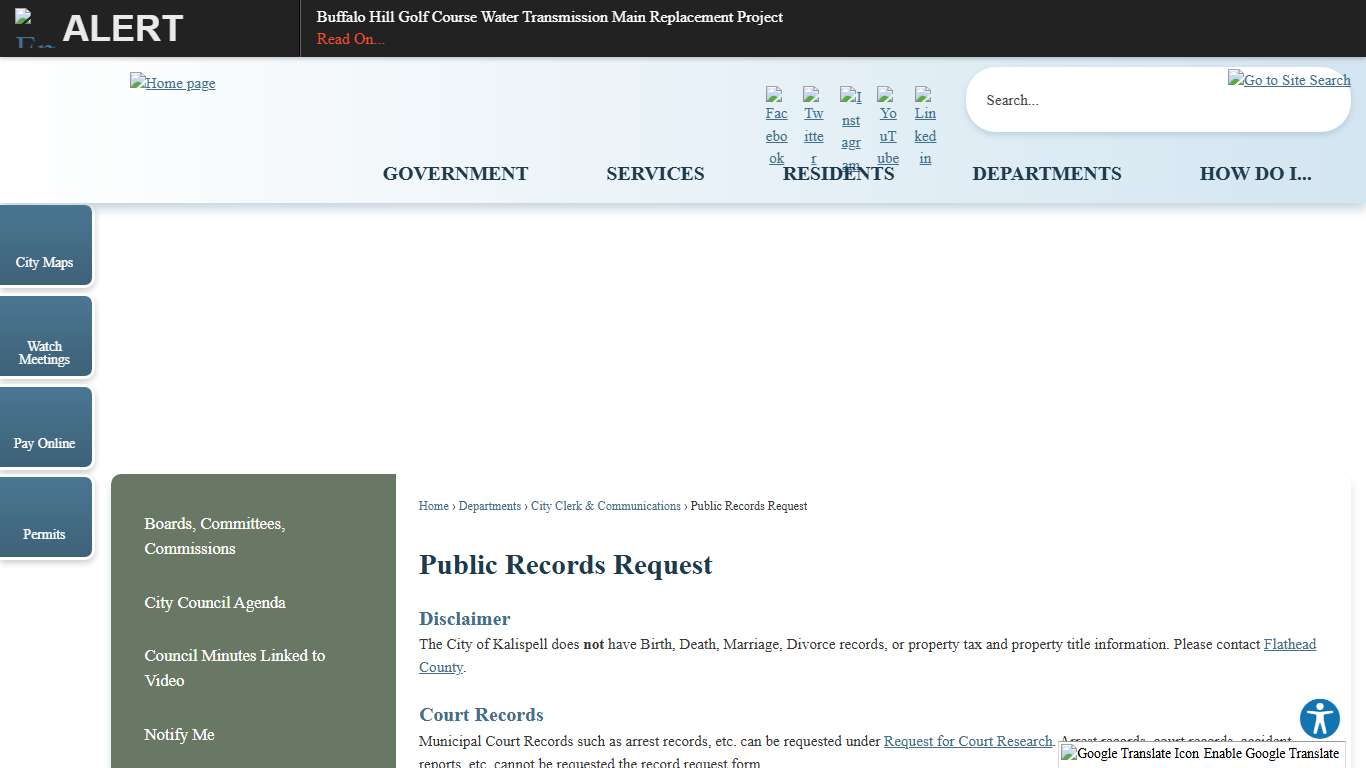The height and width of the screenshot is (768, 1366).
Task: Select the DEPARTMENTS menu item
Action: [1047, 173]
